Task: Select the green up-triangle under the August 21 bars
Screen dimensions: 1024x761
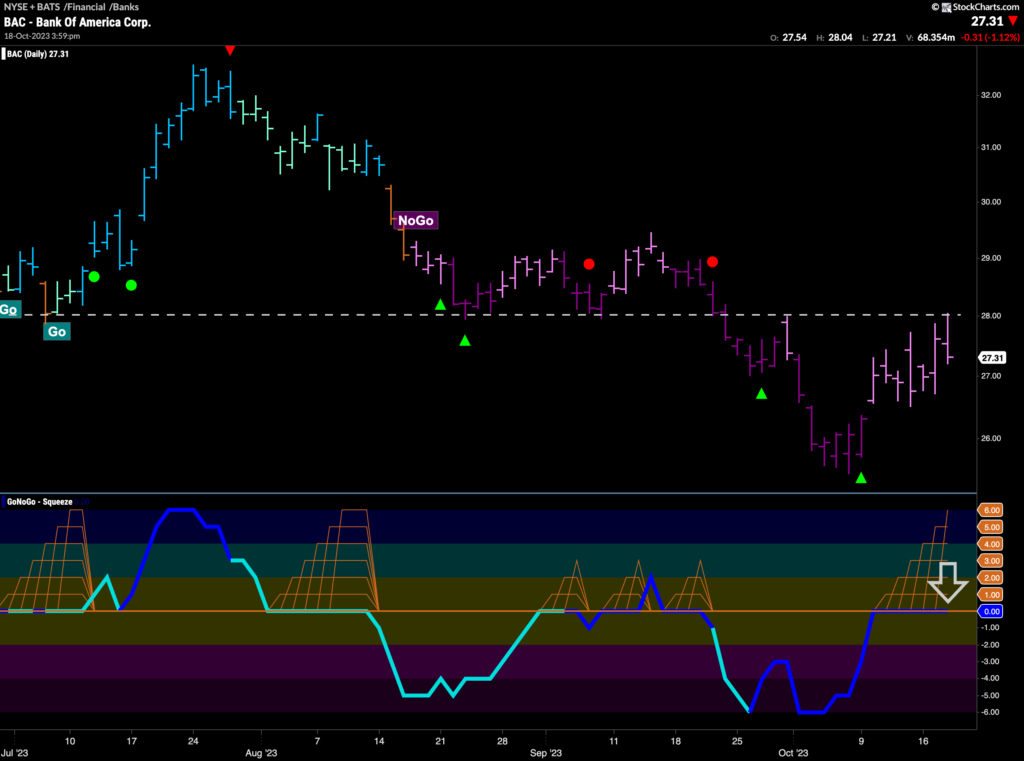Action: pos(441,303)
